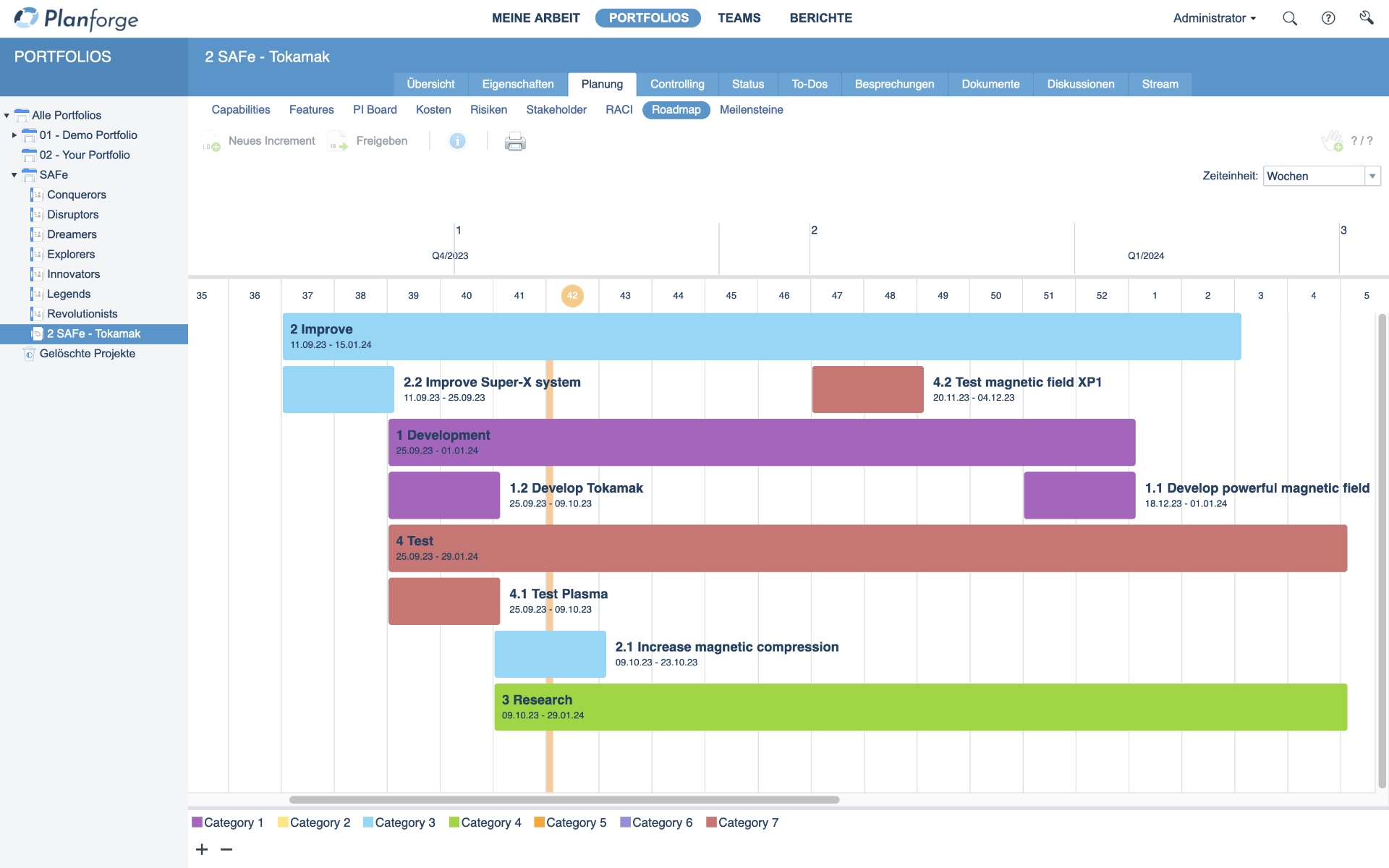Click the help icon in the top navigation
1389x868 pixels.
[1329, 18]
